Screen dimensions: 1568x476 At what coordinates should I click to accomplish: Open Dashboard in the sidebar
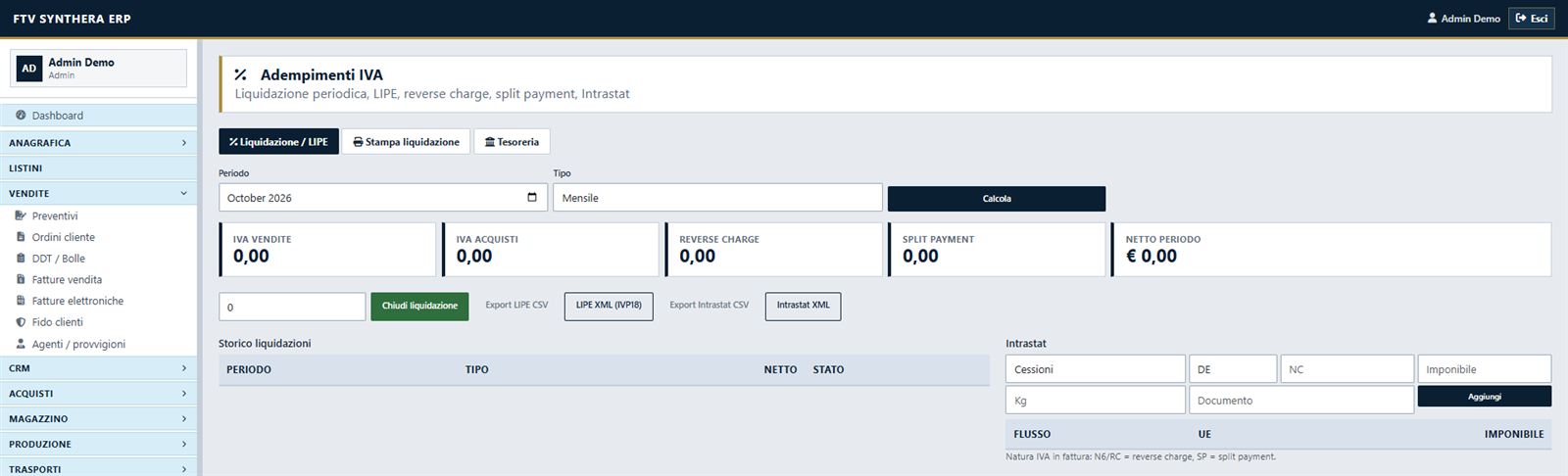click(x=98, y=116)
